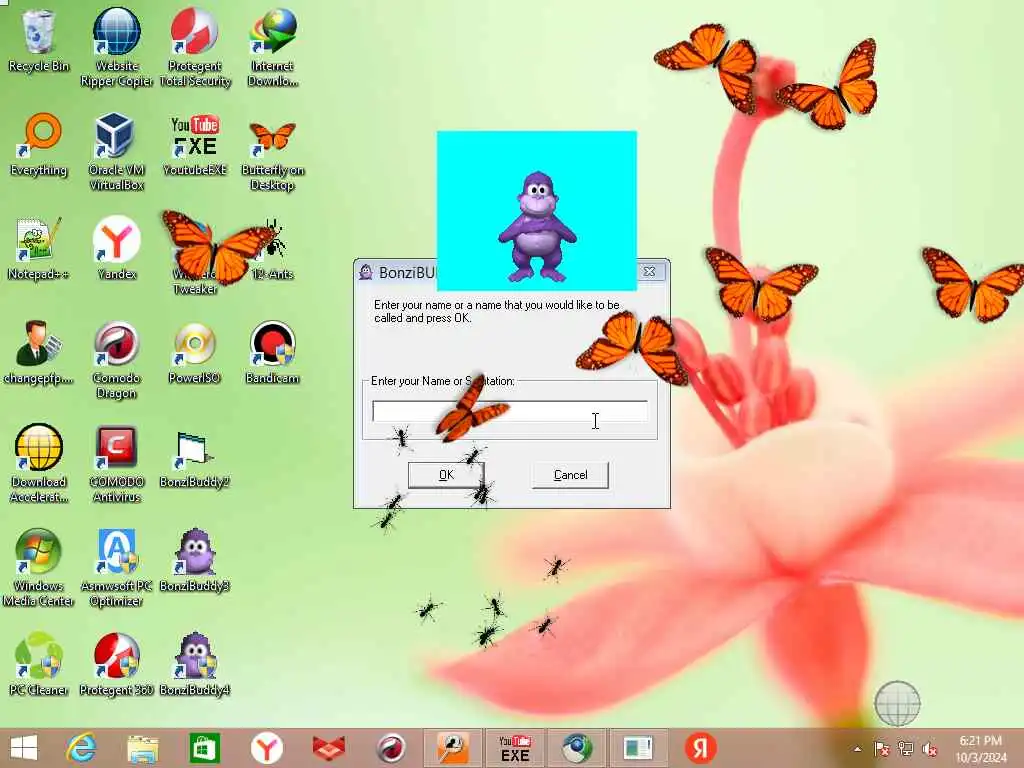Open the Recycle Bin desktop icon
The image size is (1024, 768).
coord(39,40)
